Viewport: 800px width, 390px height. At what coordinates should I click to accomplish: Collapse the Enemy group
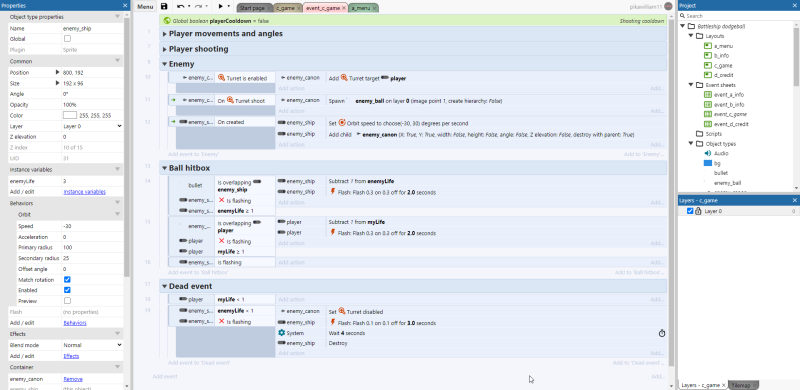pyautogui.click(x=165, y=64)
